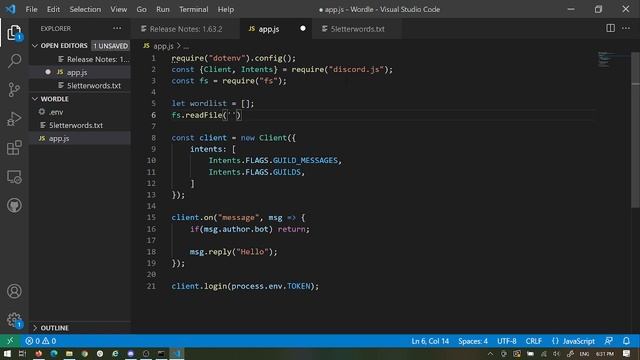Open editor More Actions ellipsis
The image size is (640, 360).
pyautogui.click(x=626, y=28)
